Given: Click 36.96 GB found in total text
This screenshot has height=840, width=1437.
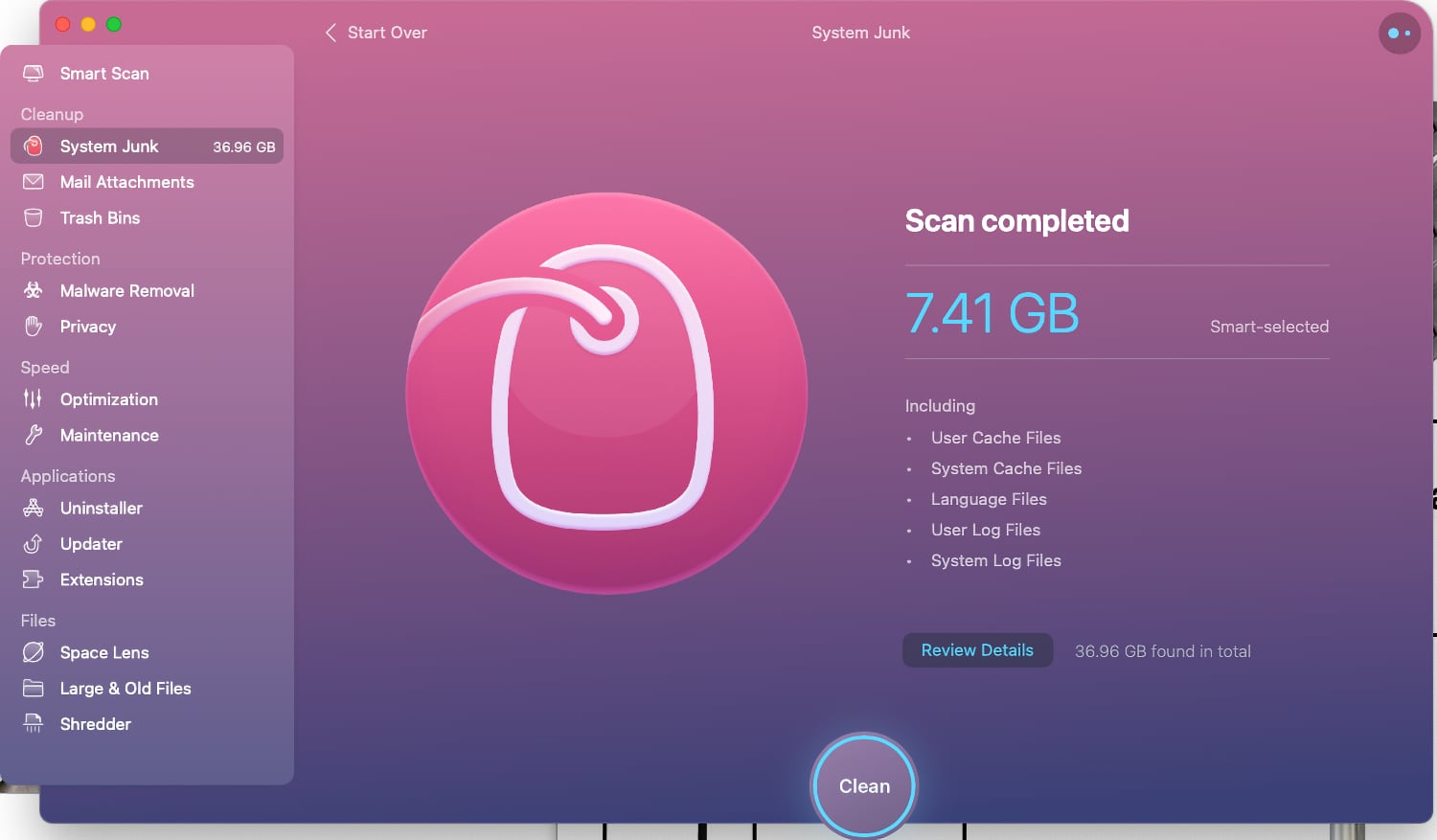Looking at the screenshot, I should point(1163,651).
